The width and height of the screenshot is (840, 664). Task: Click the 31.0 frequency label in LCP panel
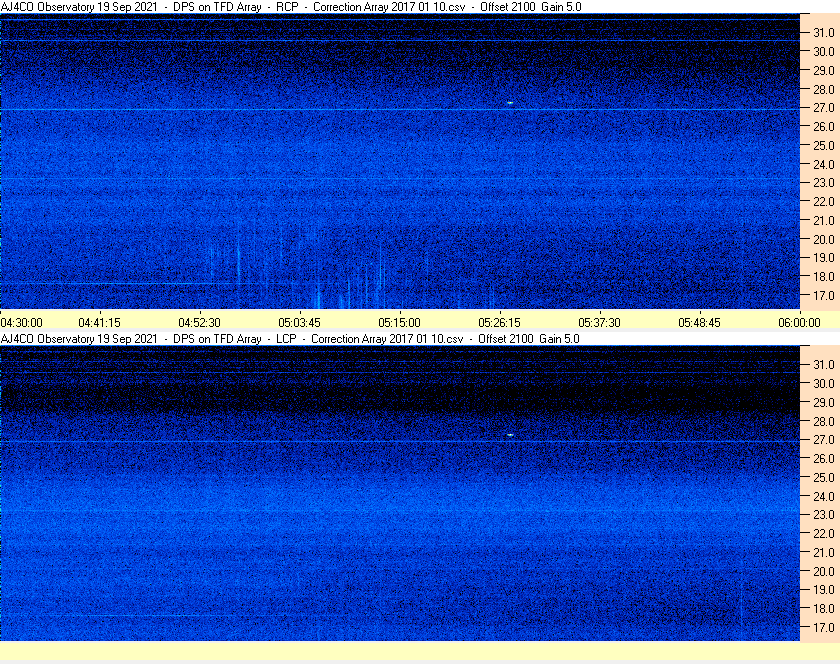[824, 364]
